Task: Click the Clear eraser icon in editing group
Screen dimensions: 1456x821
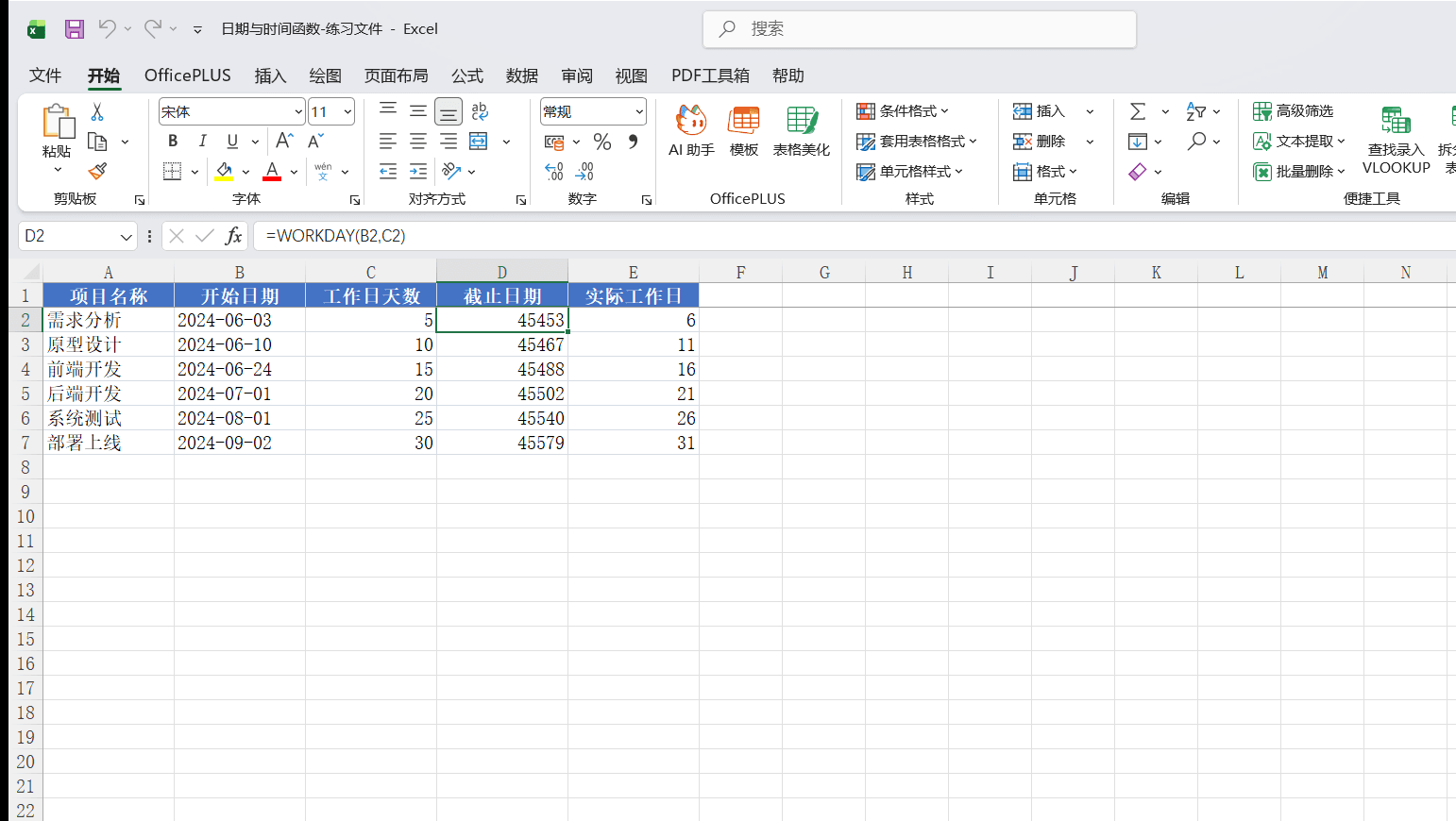Action: 1138,172
